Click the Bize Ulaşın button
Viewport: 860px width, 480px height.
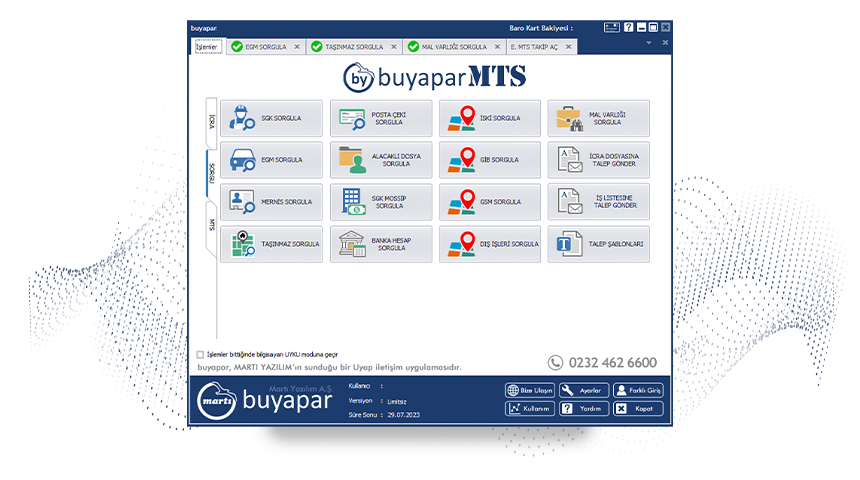pos(530,391)
